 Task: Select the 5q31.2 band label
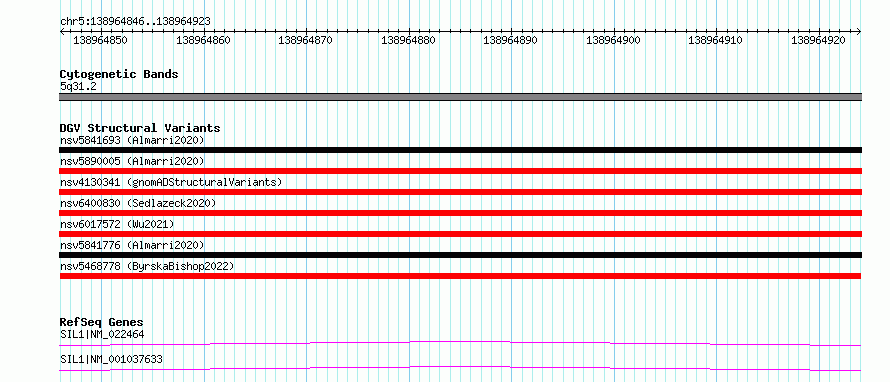pos(77,87)
